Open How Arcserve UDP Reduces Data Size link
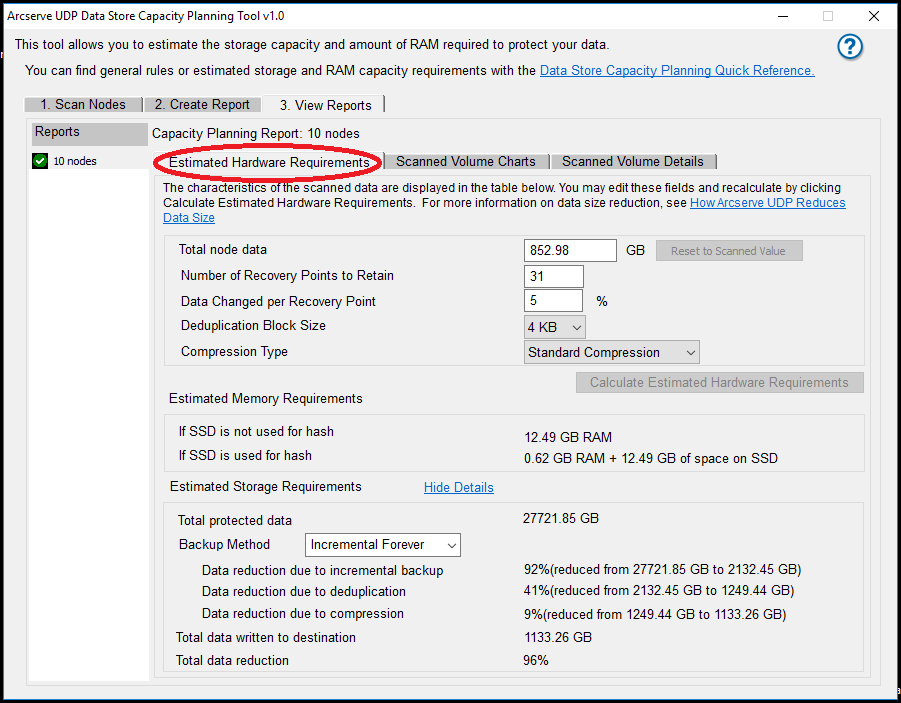Image resolution: width=901 pixels, height=703 pixels. 768,203
